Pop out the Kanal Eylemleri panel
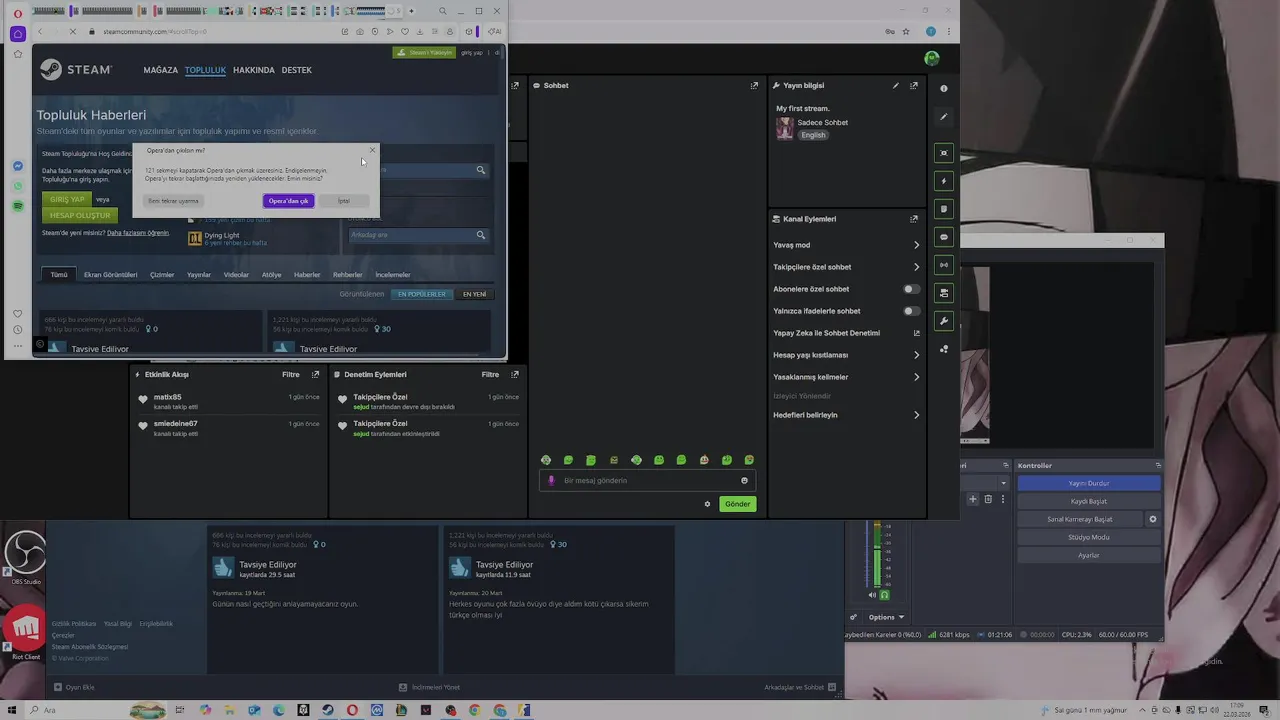The image size is (1280, 720). pyautogui.click(x=913, y=219)
